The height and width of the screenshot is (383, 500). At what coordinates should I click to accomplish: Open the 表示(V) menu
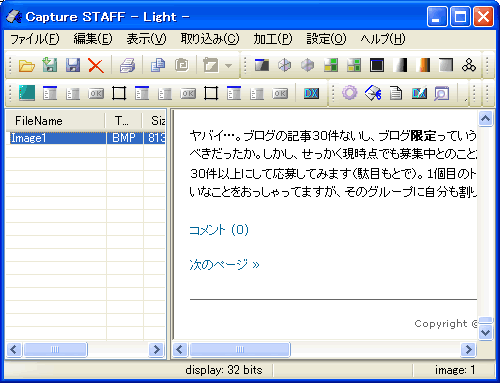pos(146,39)
